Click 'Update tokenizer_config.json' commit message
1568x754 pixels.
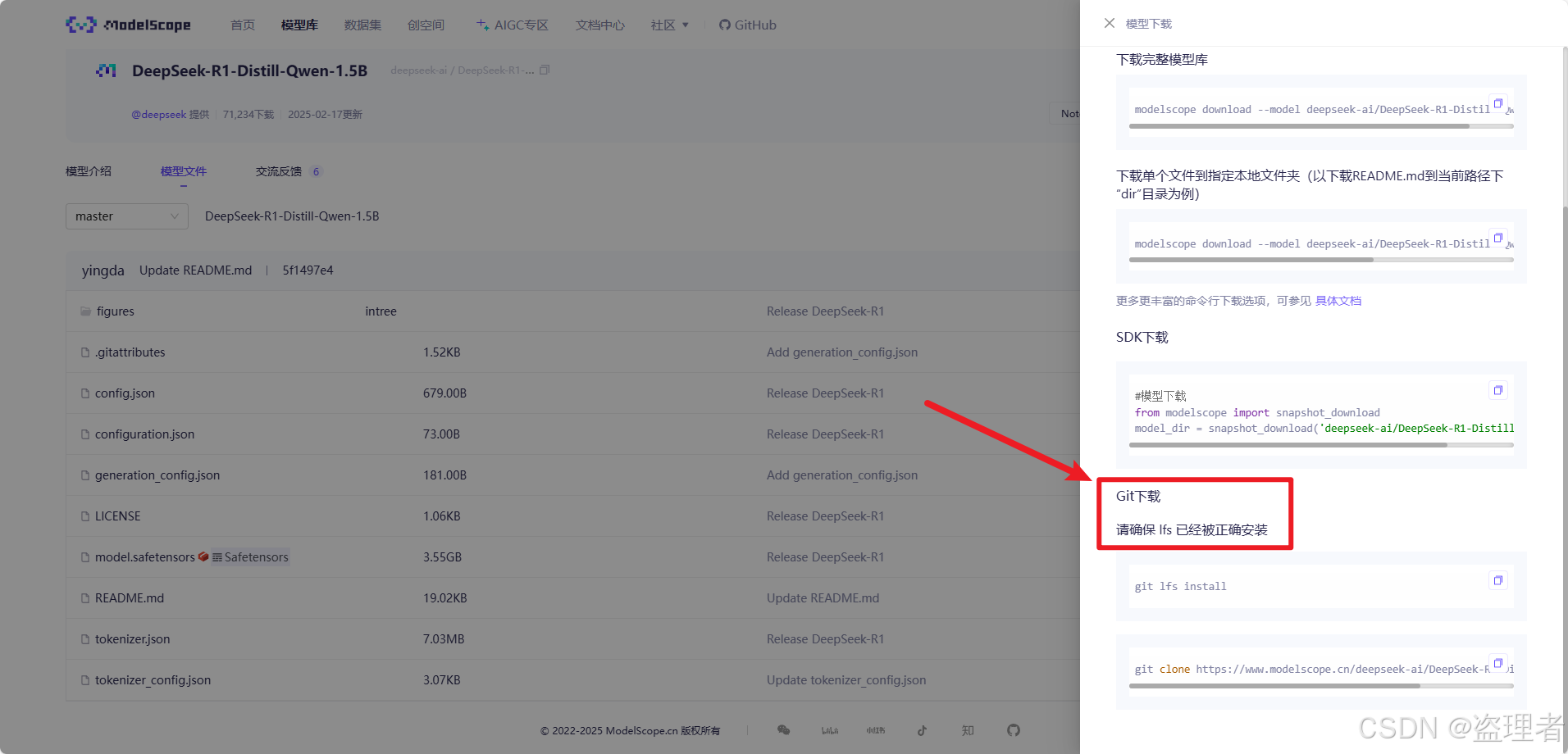pos(846,680)
